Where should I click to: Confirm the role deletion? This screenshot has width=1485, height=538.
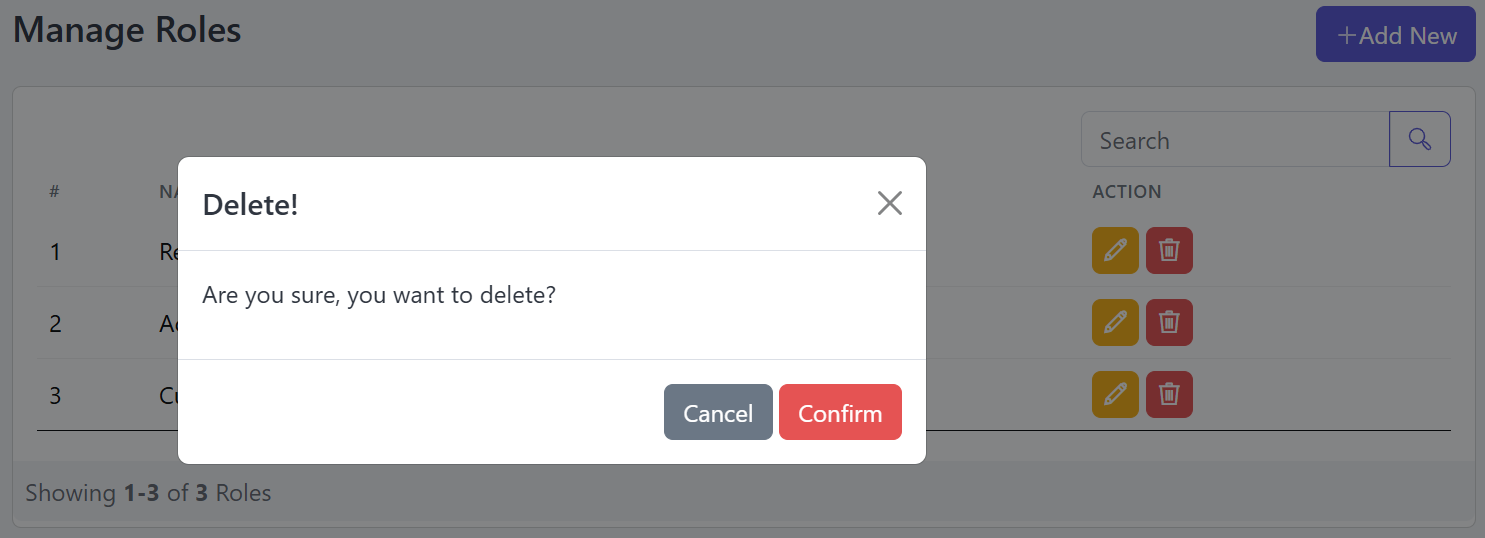click(840, 412)
